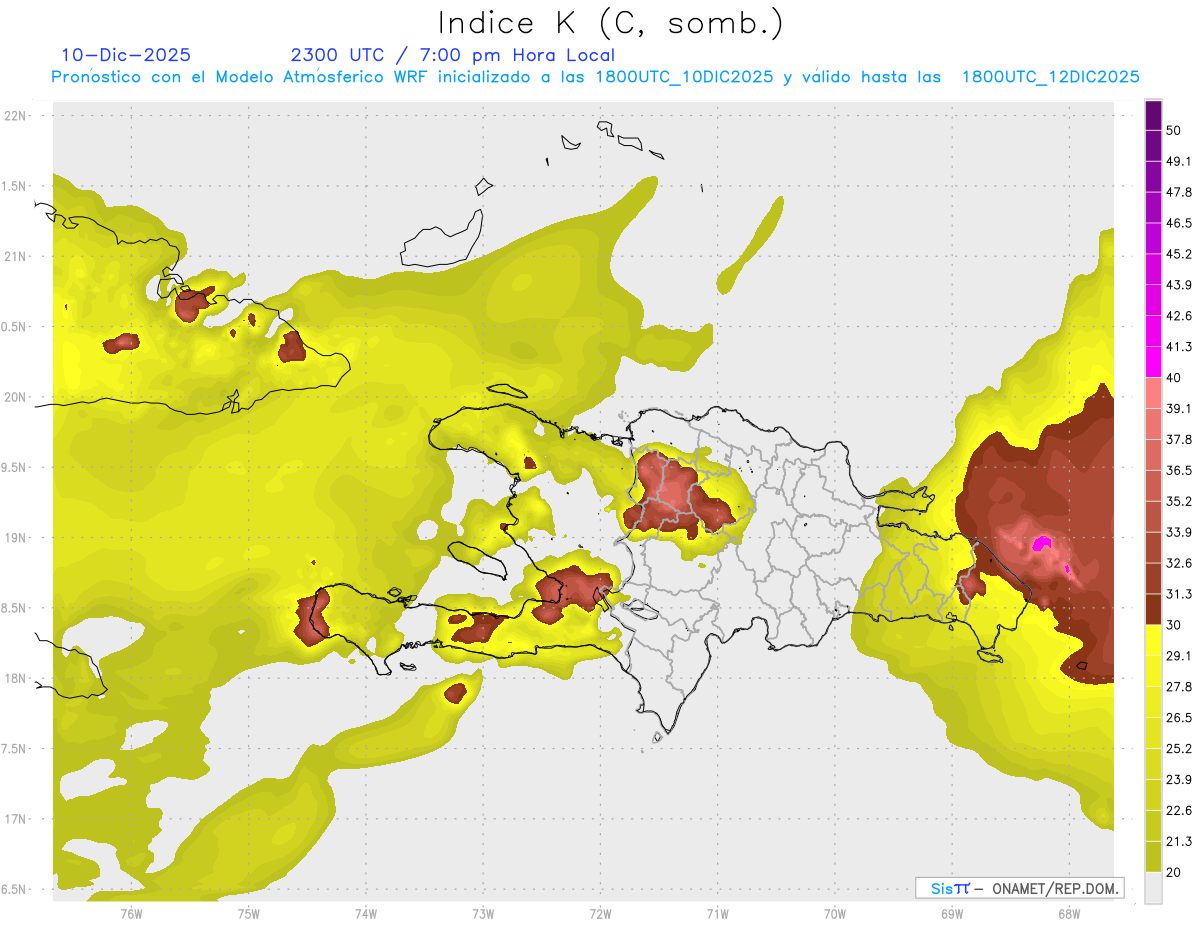The width and height of the screenshot is (1200, 927).
Task: Click the longitude axis label '70W'
Action: [835, 914]
